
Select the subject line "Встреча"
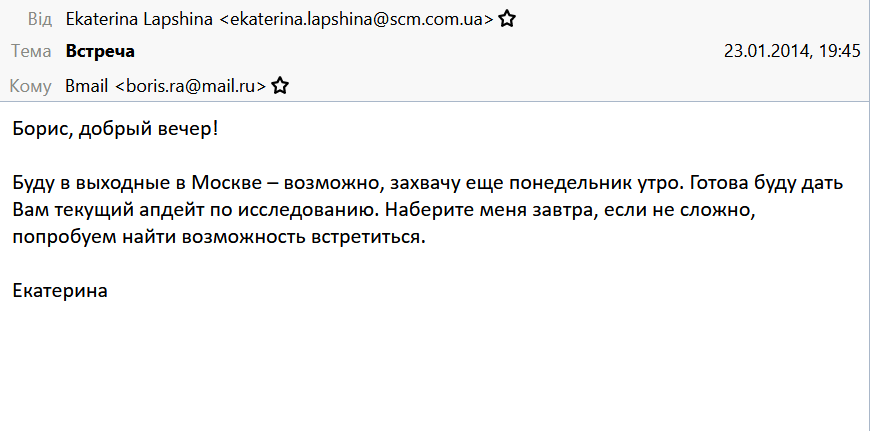point(100,51)
